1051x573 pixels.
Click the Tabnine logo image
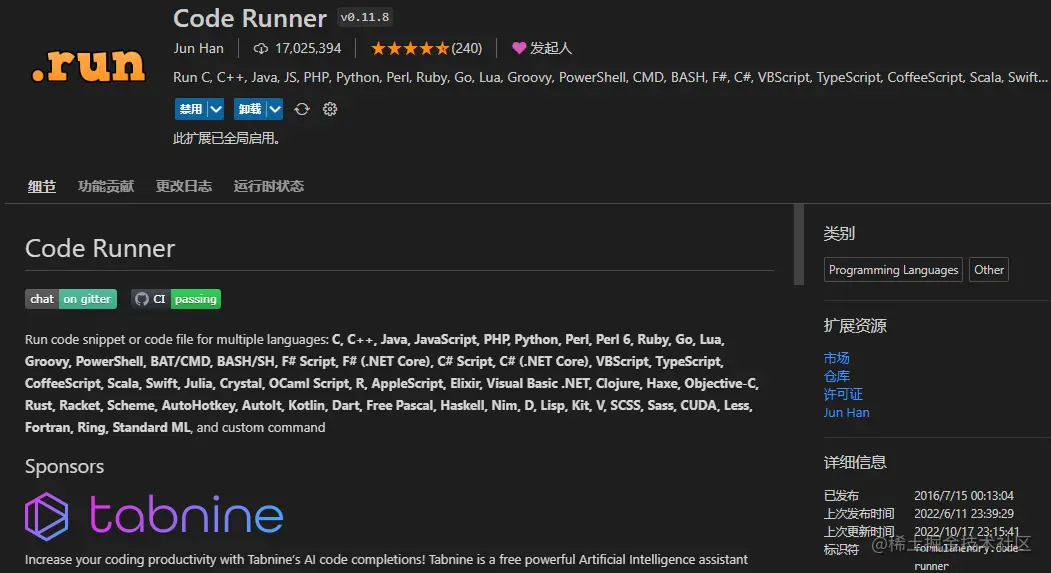(154, 517)
